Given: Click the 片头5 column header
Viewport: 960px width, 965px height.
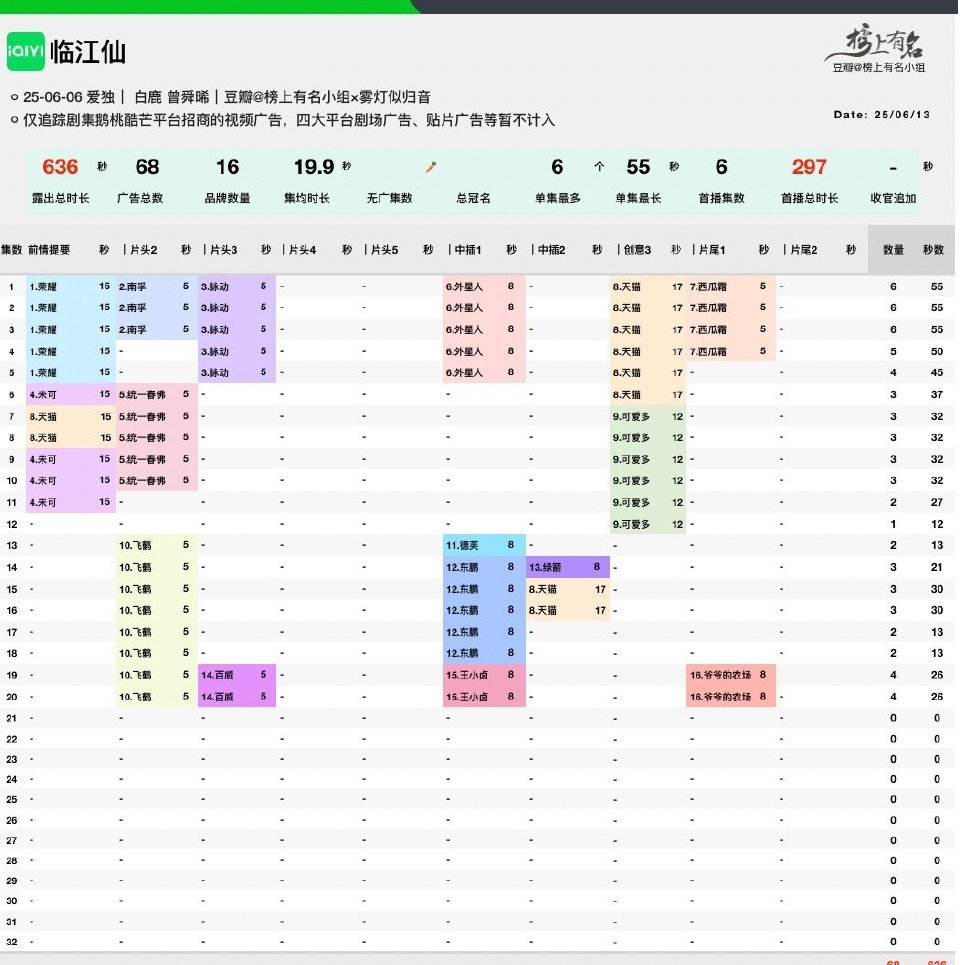Looking at the screenshot, I should point(384,250).
